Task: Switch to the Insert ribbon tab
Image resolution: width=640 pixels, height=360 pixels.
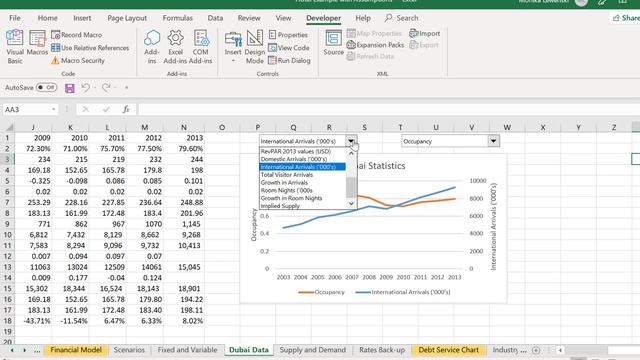Action: (82, 18)
